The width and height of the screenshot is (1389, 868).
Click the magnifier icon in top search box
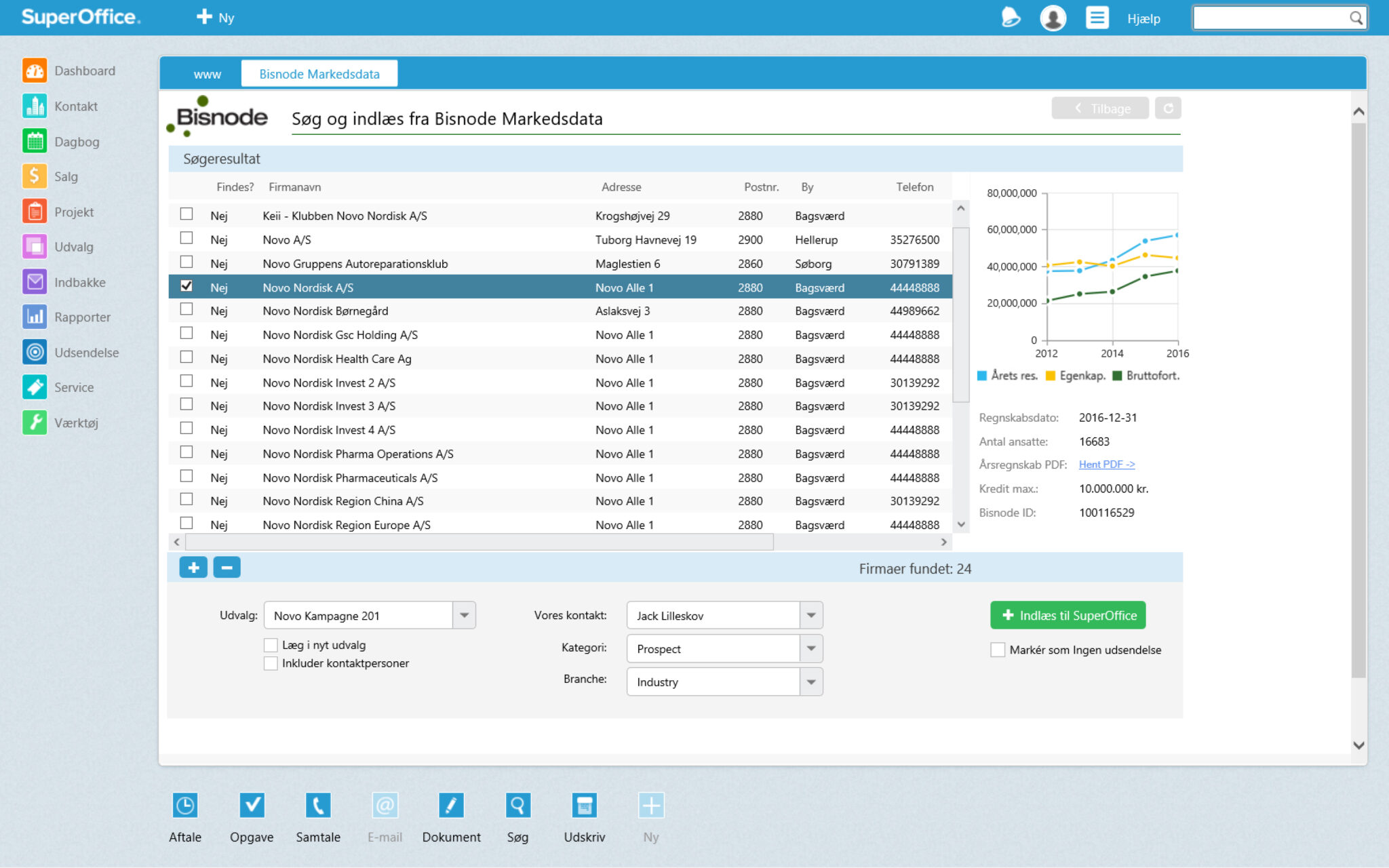(x=1356, y=18)
